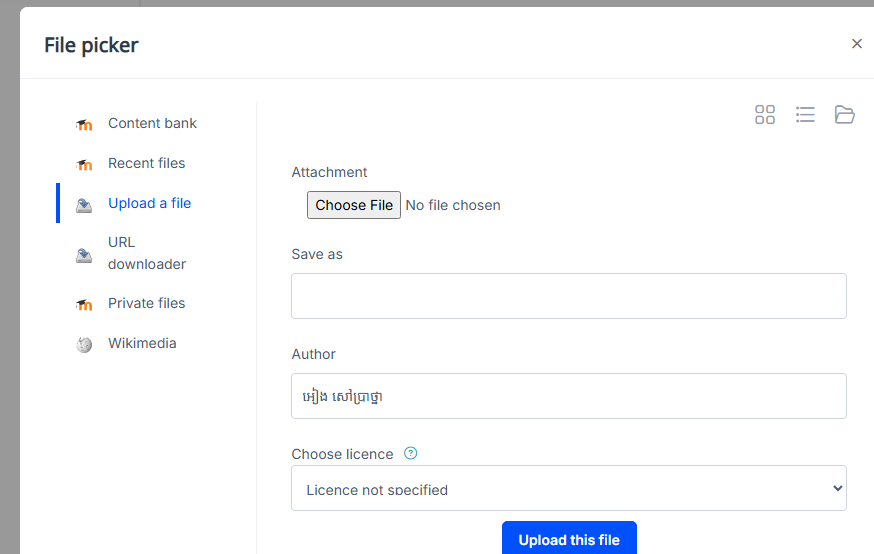
Task: Click the Recent files repository icon
Action: [x=84, y=165]
